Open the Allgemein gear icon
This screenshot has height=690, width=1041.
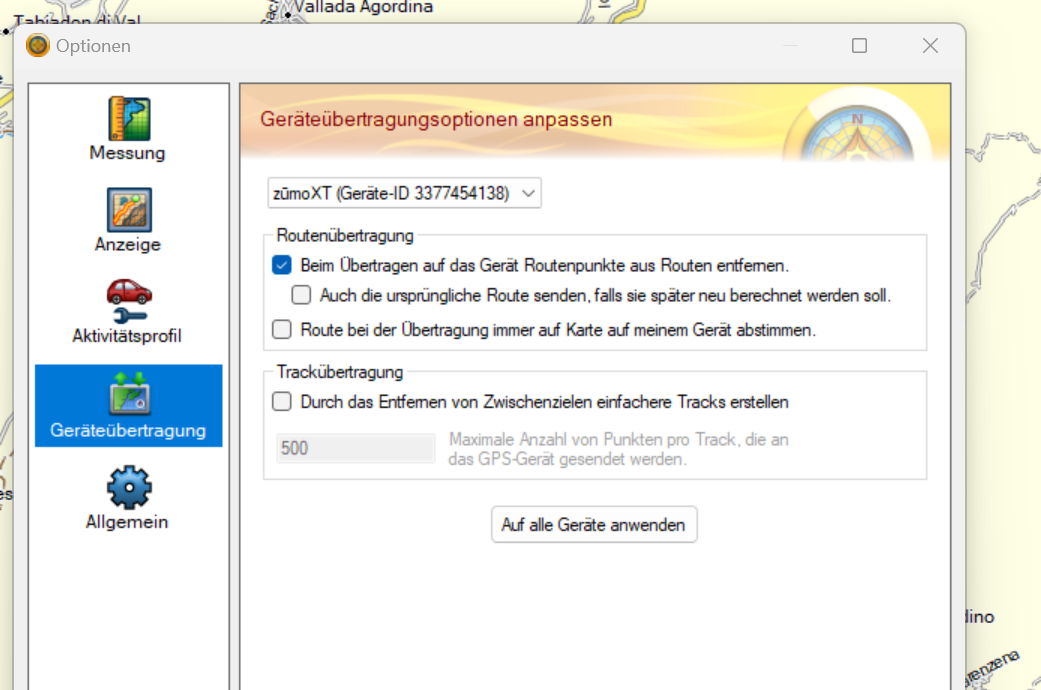pyautogui.click(x=127, y=485)
